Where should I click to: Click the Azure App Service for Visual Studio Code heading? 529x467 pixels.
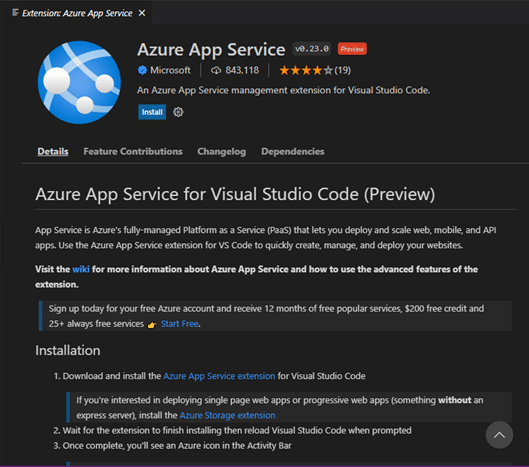click(x=235, y=194)
